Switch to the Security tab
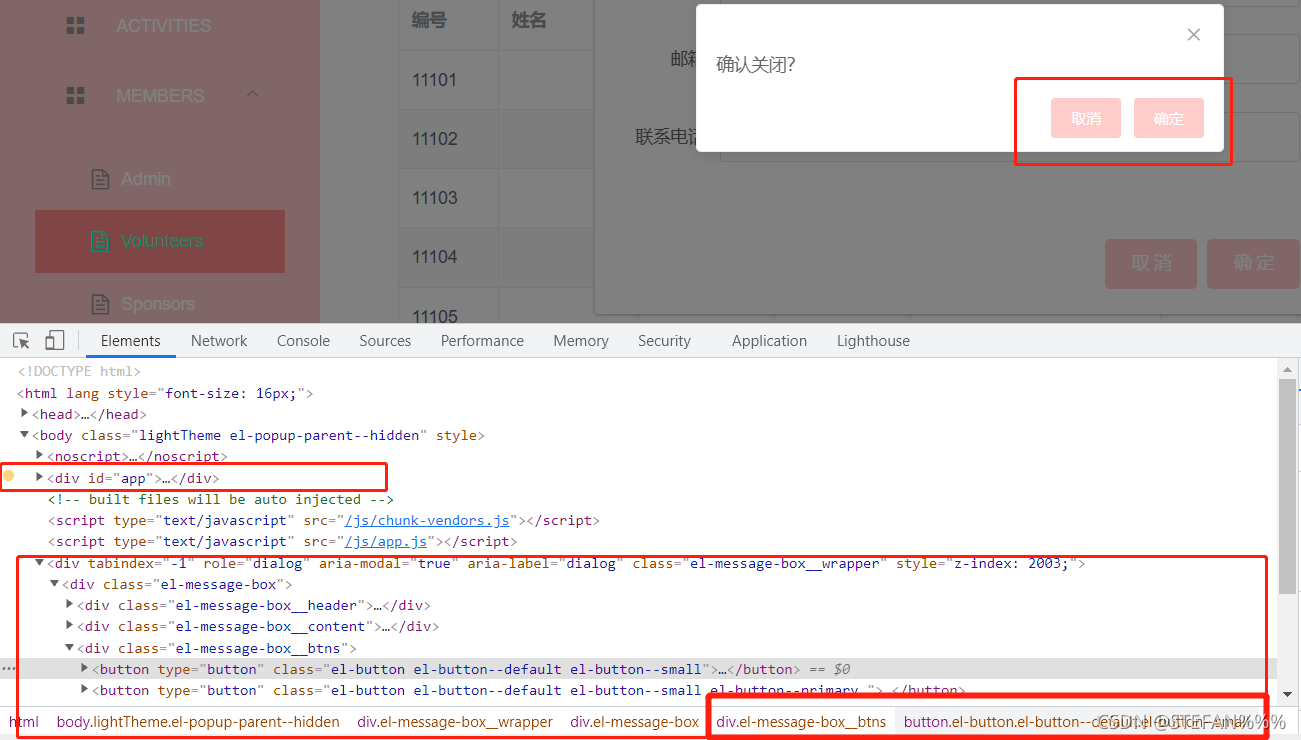1301x740 pixels. click(x=664, y=341)
